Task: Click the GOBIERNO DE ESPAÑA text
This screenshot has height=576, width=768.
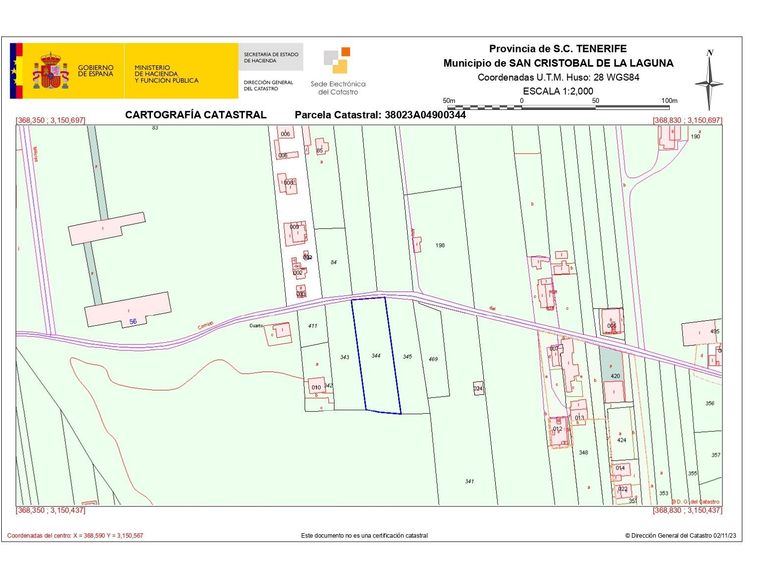Action: click(x=96, y=71)
